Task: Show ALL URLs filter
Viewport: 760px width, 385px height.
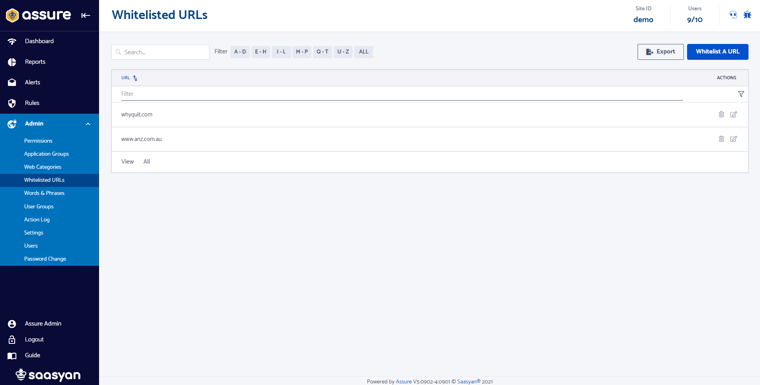Action: [364, 52]
